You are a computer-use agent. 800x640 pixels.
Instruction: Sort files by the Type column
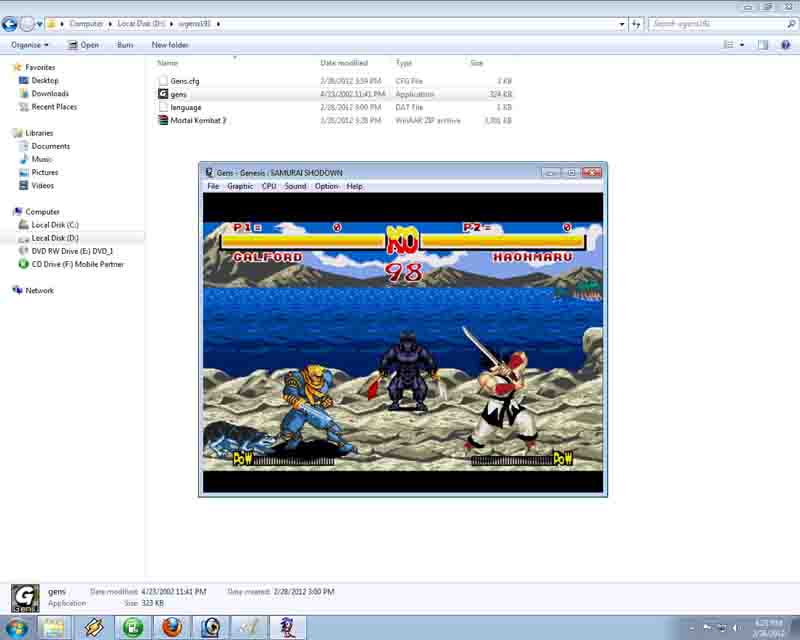404,63
